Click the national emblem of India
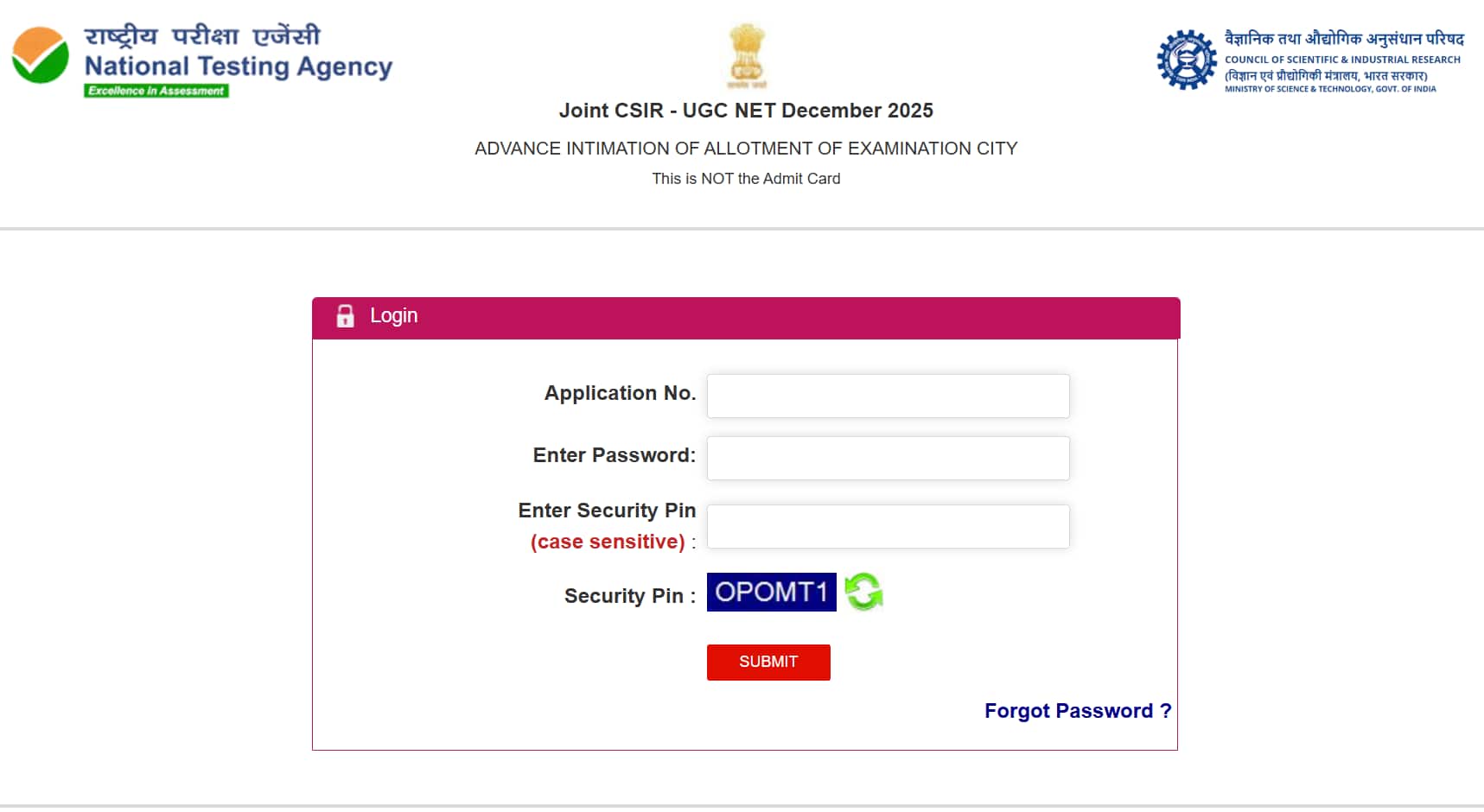 (x=747, y=56)
